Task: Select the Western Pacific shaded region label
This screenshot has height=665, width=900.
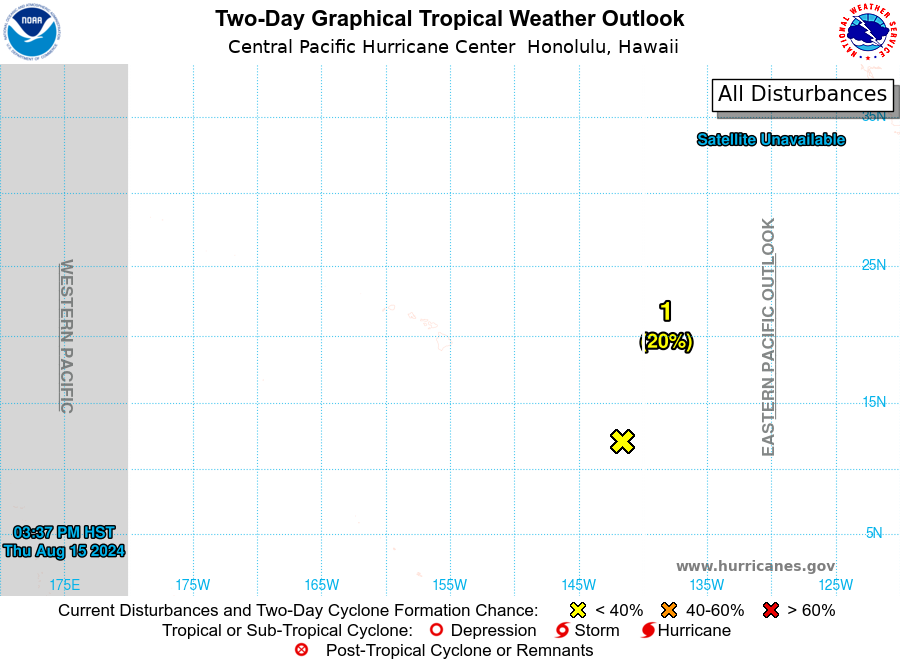Action: pos(67,336)
